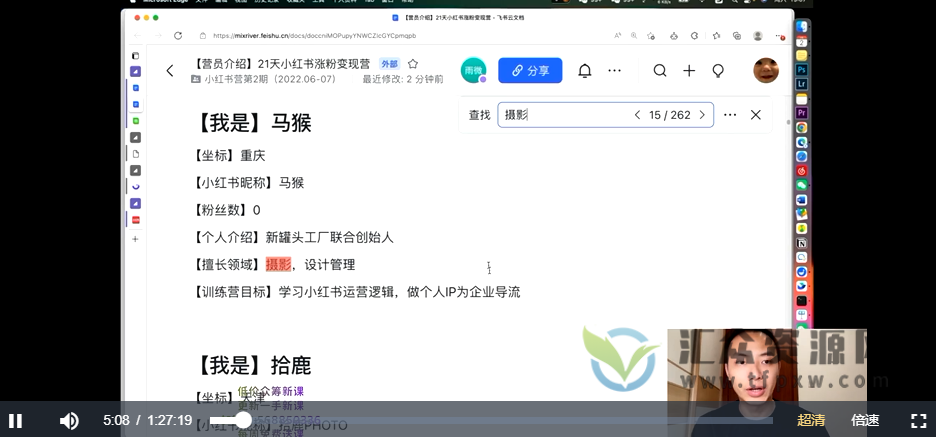
Task: Jump to previous search match
Action: pos(637,115)
